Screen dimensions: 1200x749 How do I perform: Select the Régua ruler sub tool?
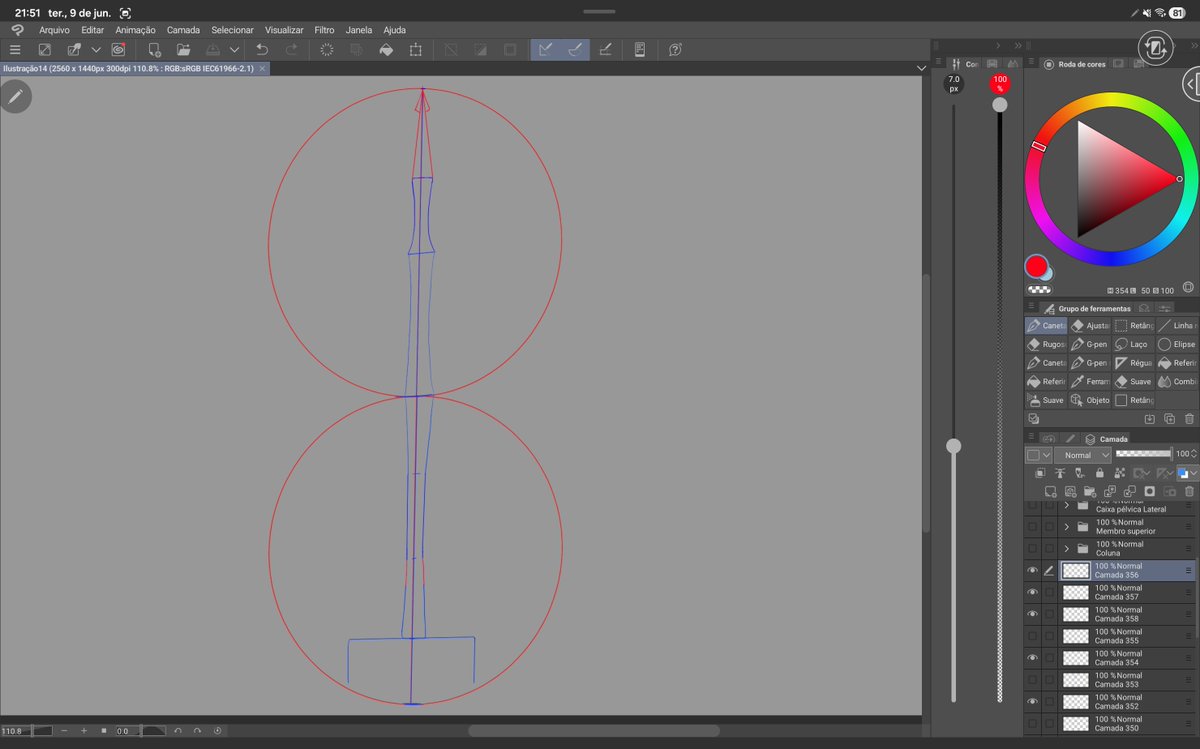point(1133,363)
